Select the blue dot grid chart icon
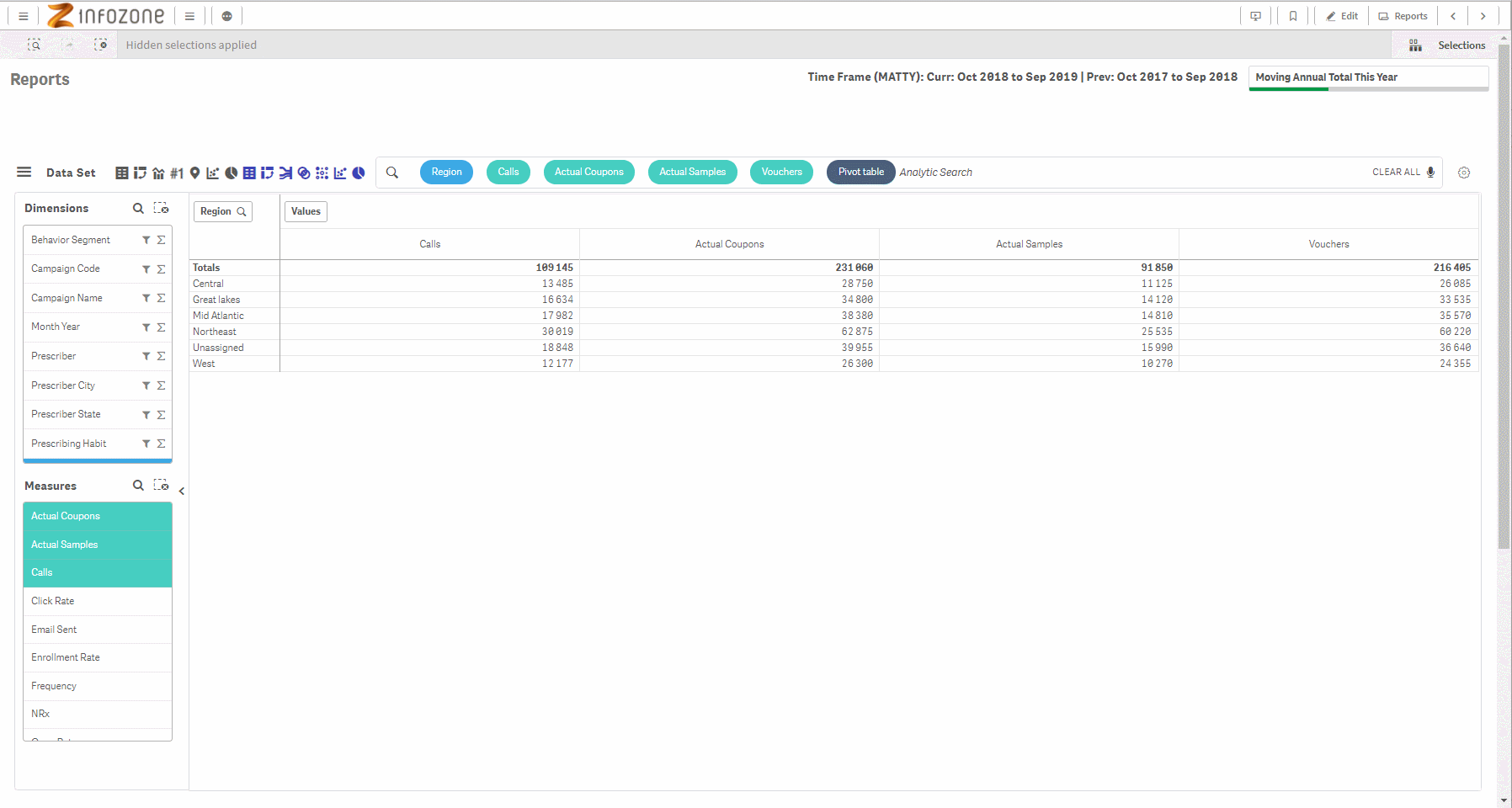Image resolution: width=1512 pixels, height=808 pixels. 322,173
